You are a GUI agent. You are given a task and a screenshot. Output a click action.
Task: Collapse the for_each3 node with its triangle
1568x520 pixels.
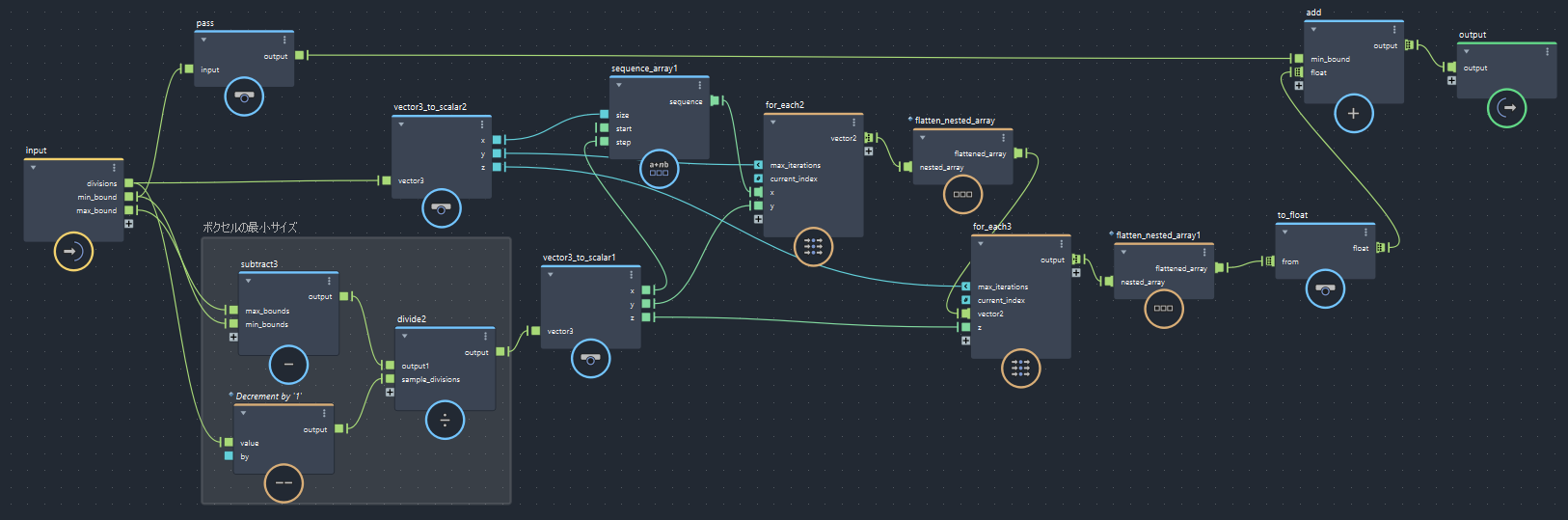tap(981, 243)
